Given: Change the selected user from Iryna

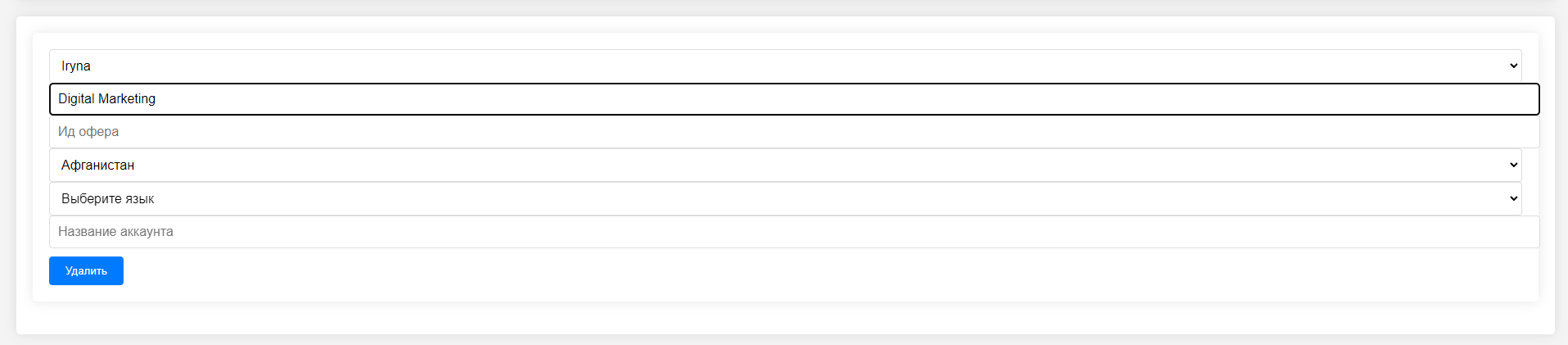Looking at the screenshot, I should point(786,66).
